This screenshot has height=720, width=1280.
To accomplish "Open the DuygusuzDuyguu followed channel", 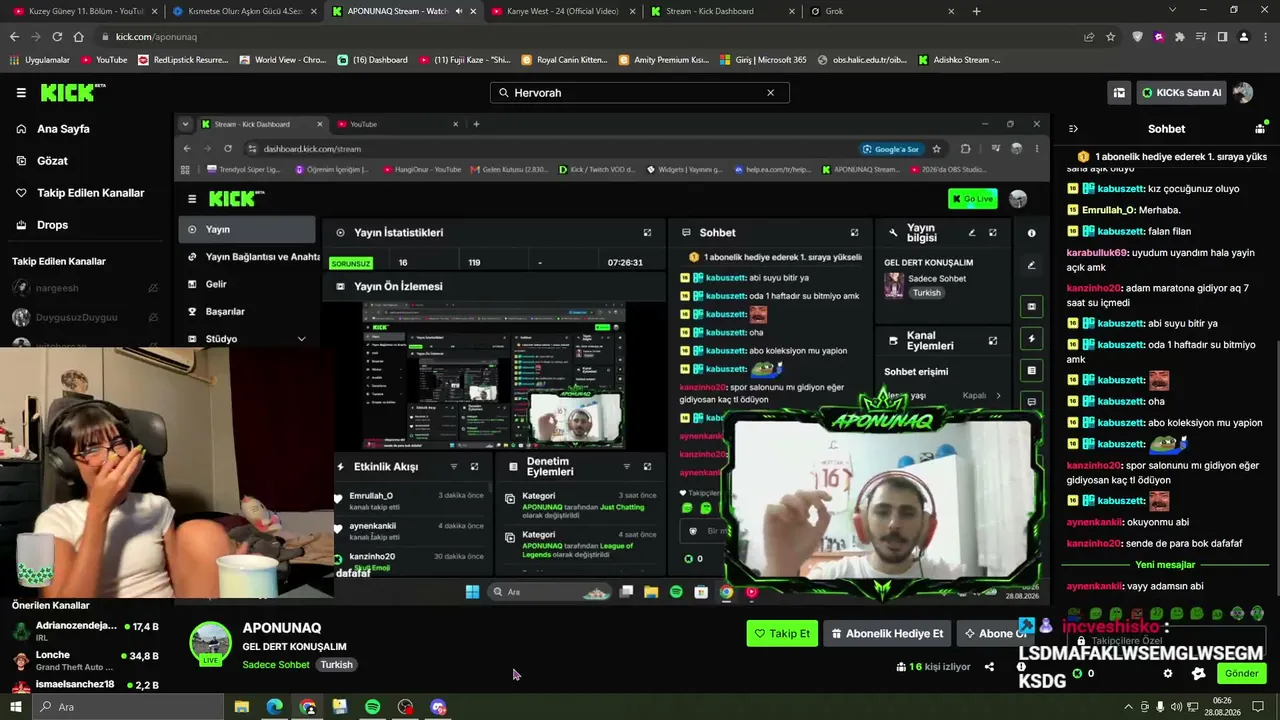I will pos(84,317).
